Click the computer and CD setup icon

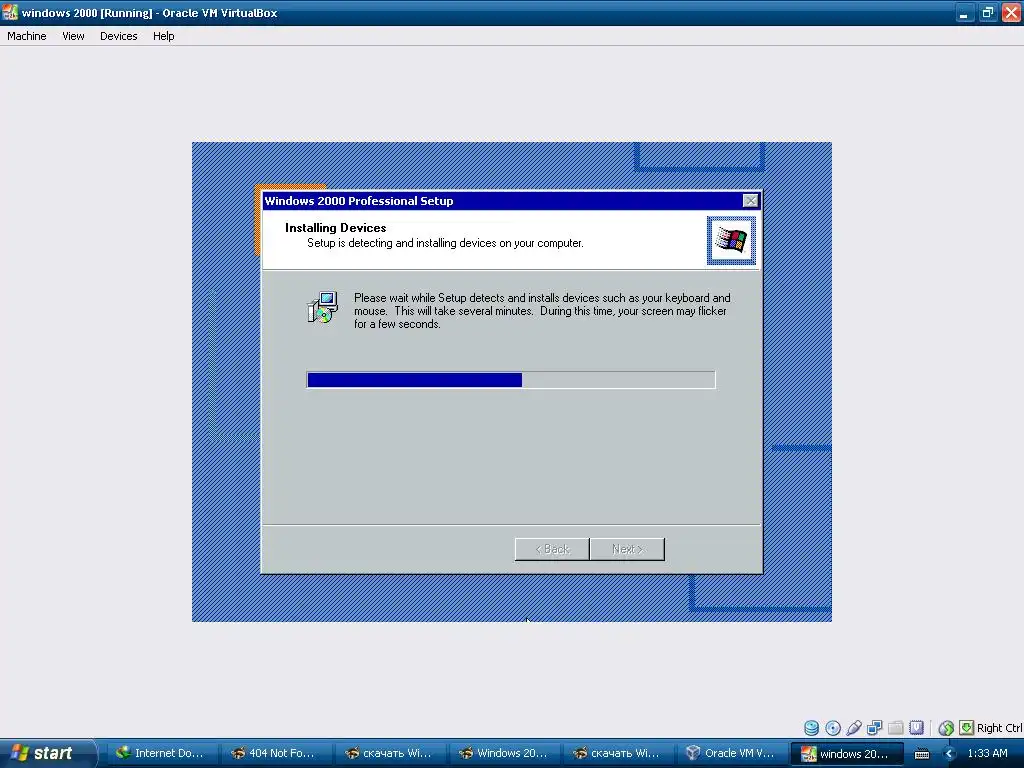[323, 308]
